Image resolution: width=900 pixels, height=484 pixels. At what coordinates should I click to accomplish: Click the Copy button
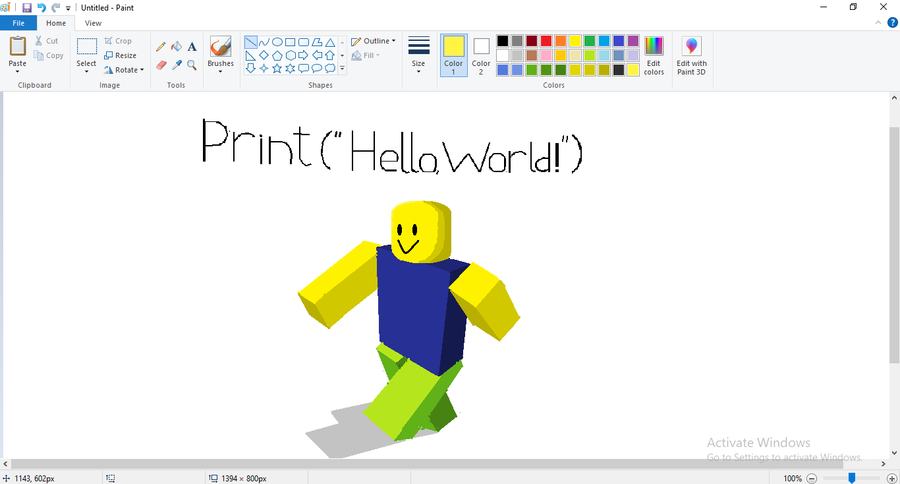[48, 55]
